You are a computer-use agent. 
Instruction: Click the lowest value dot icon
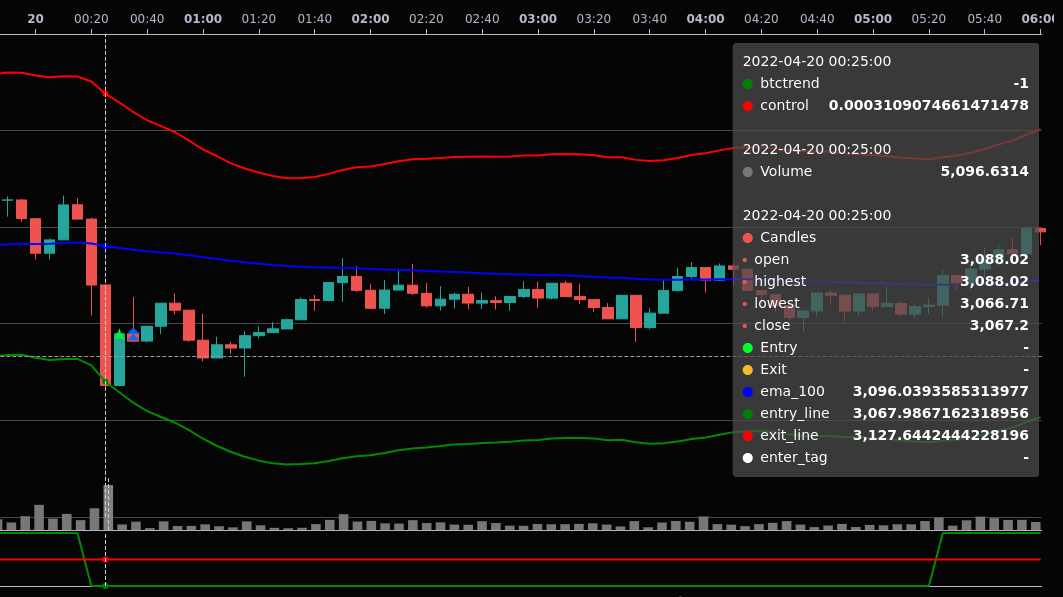pyautogui.click(x=747, y=303)
